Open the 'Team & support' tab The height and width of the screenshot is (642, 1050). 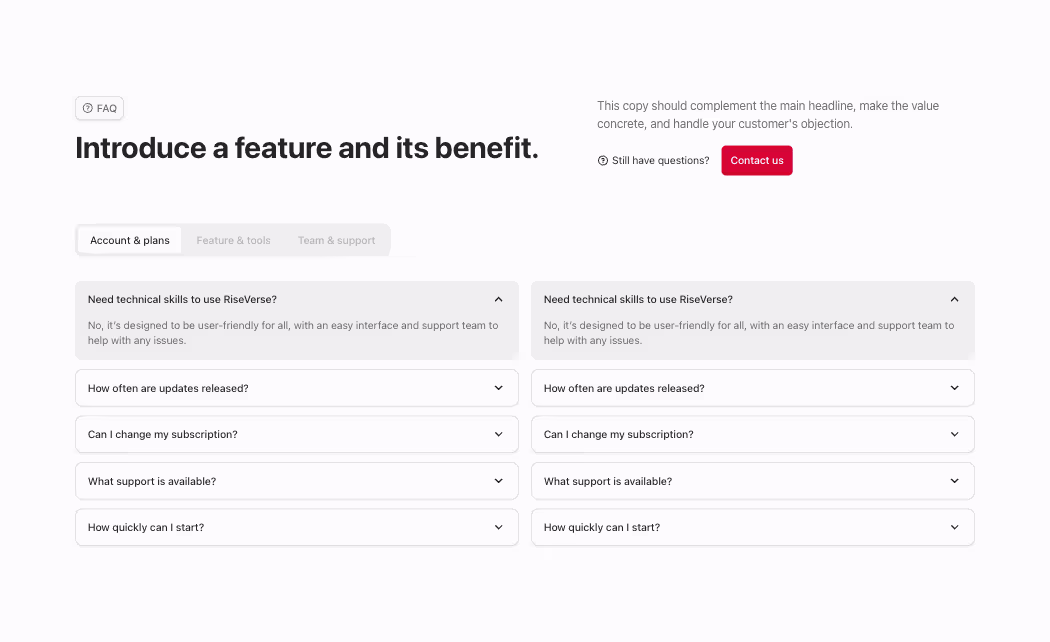336,240
